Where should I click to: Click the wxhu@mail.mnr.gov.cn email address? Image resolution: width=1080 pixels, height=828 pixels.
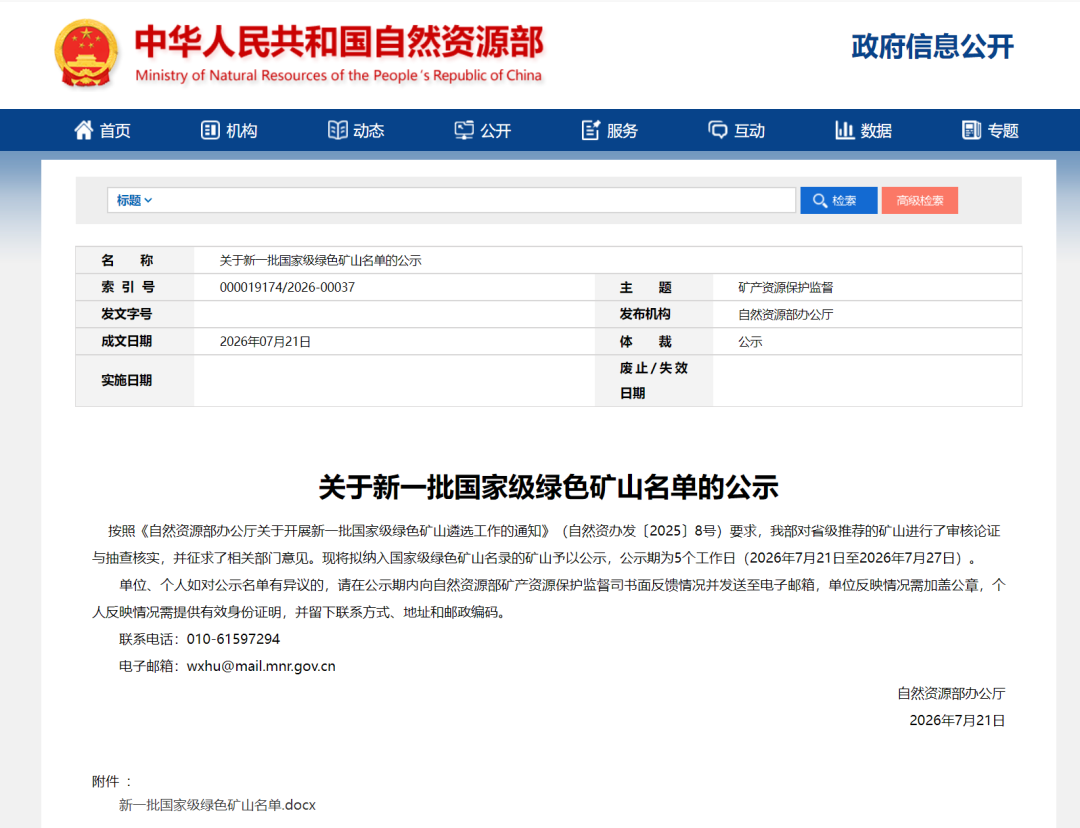click(x=261, y=666)
